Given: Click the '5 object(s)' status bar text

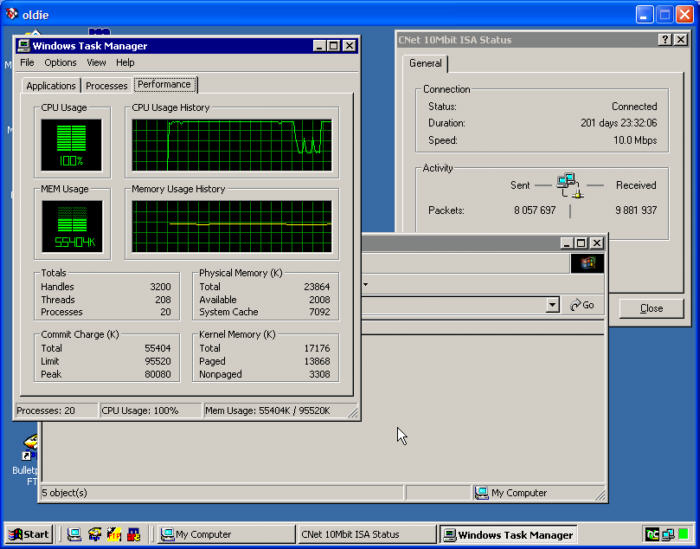Looking at the screenshot, I should pos(64,493).
